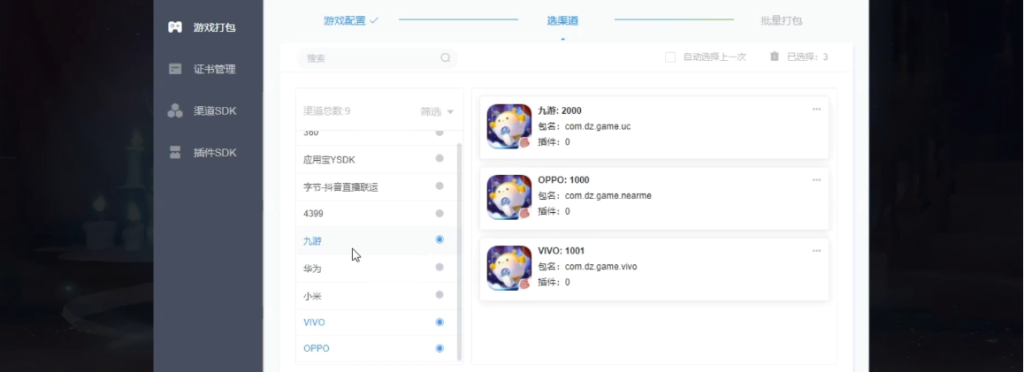Click the VIVO: 1001 card title
The height and width of the screenshot is (372, 1024).
(x=561, y=251)
